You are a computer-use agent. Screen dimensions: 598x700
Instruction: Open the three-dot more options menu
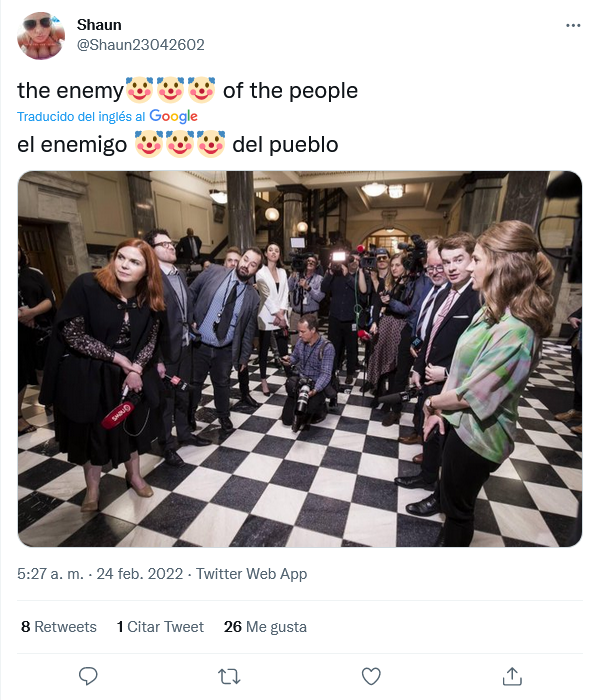point(573,25)
